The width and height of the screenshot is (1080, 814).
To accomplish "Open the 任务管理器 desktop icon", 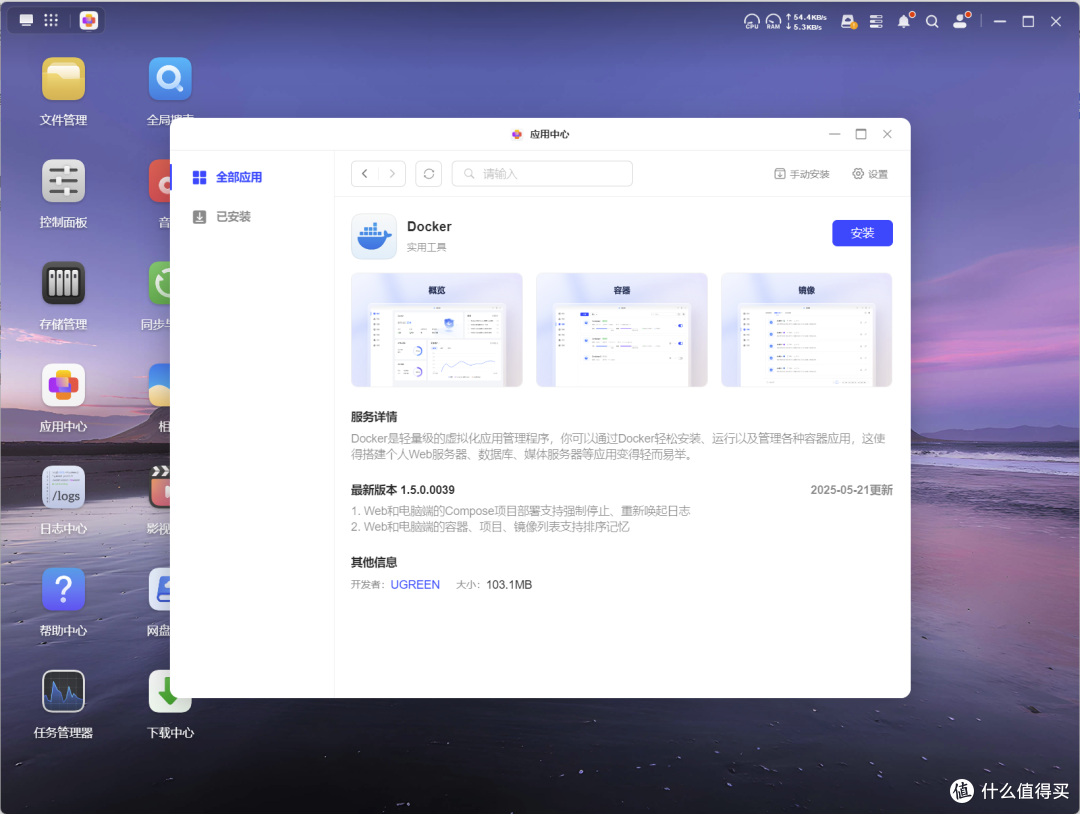I will (x=63, y=691).
